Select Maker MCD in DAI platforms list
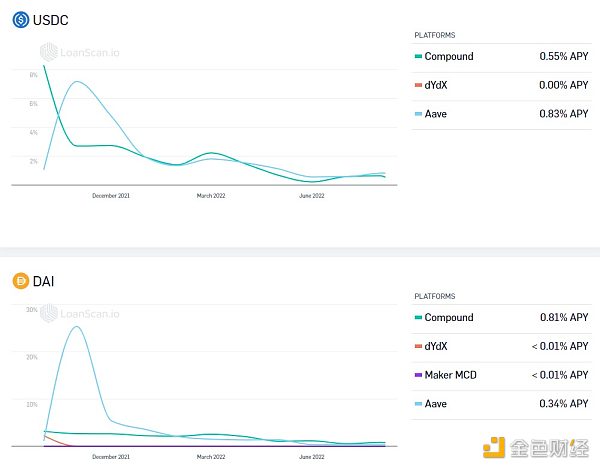 tap(451, 375)
